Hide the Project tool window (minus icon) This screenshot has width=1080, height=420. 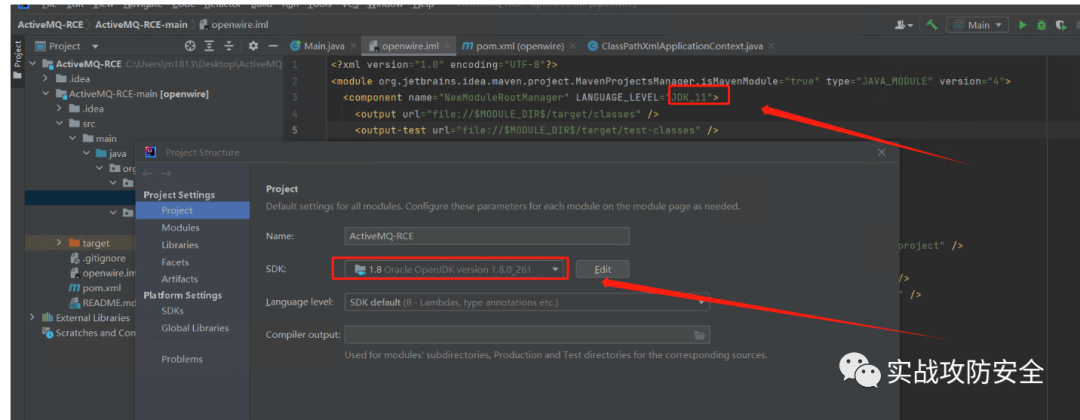273,46
